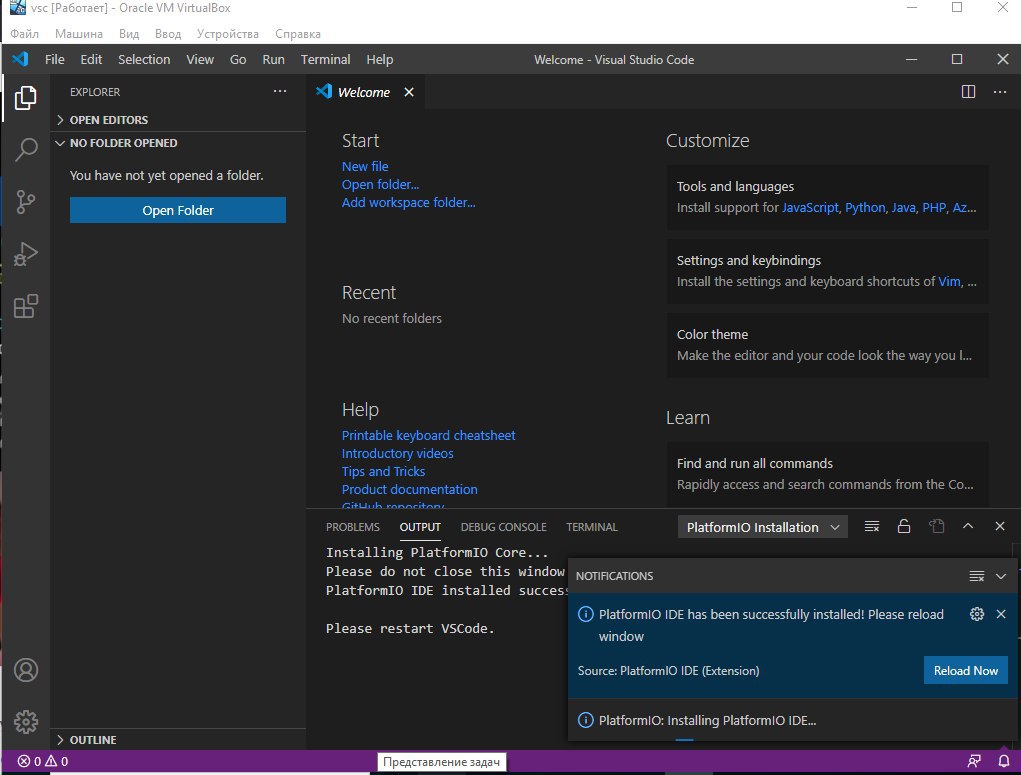
Task: Open the Help menu
Action: click(x=380, y=59)
